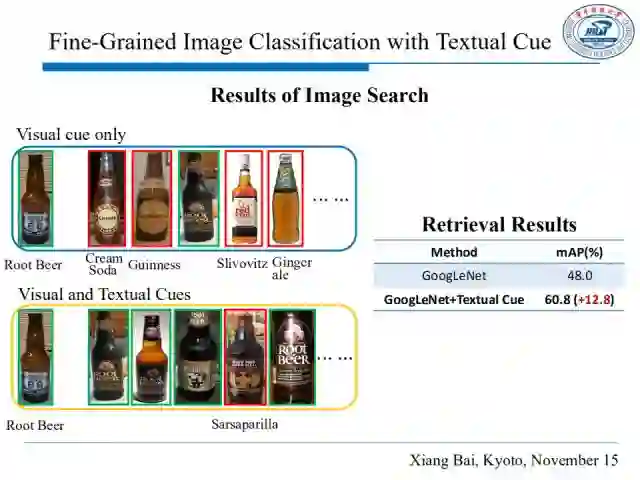The image size is (640, 480).
Task: Click the Ginger ale bottle thumbnail
Action: pos(286,198)
